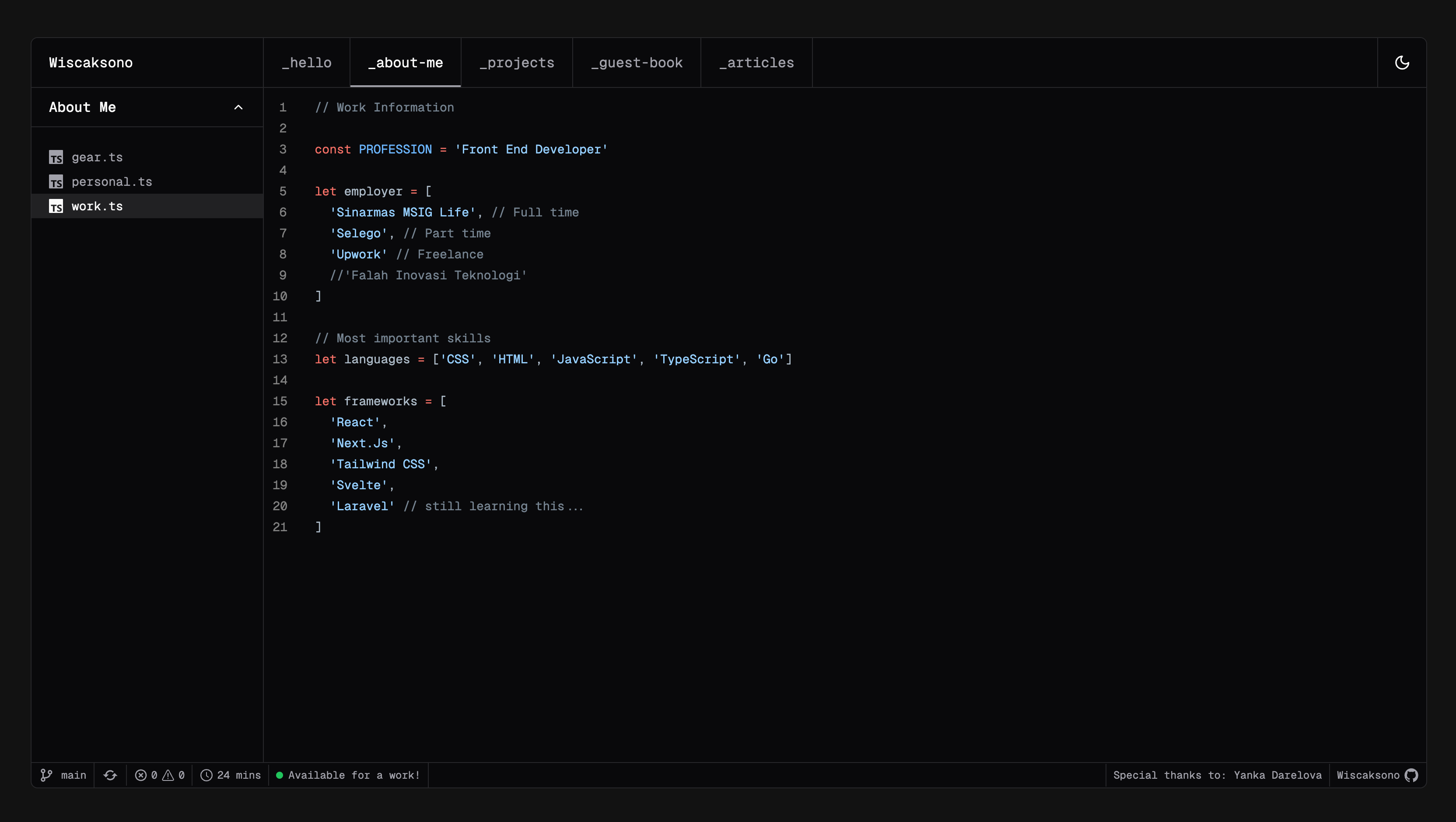Viewport: 1456px width, 822px height.
Task: Click the warnings triangle icon
Action: (x=168, y=775)
